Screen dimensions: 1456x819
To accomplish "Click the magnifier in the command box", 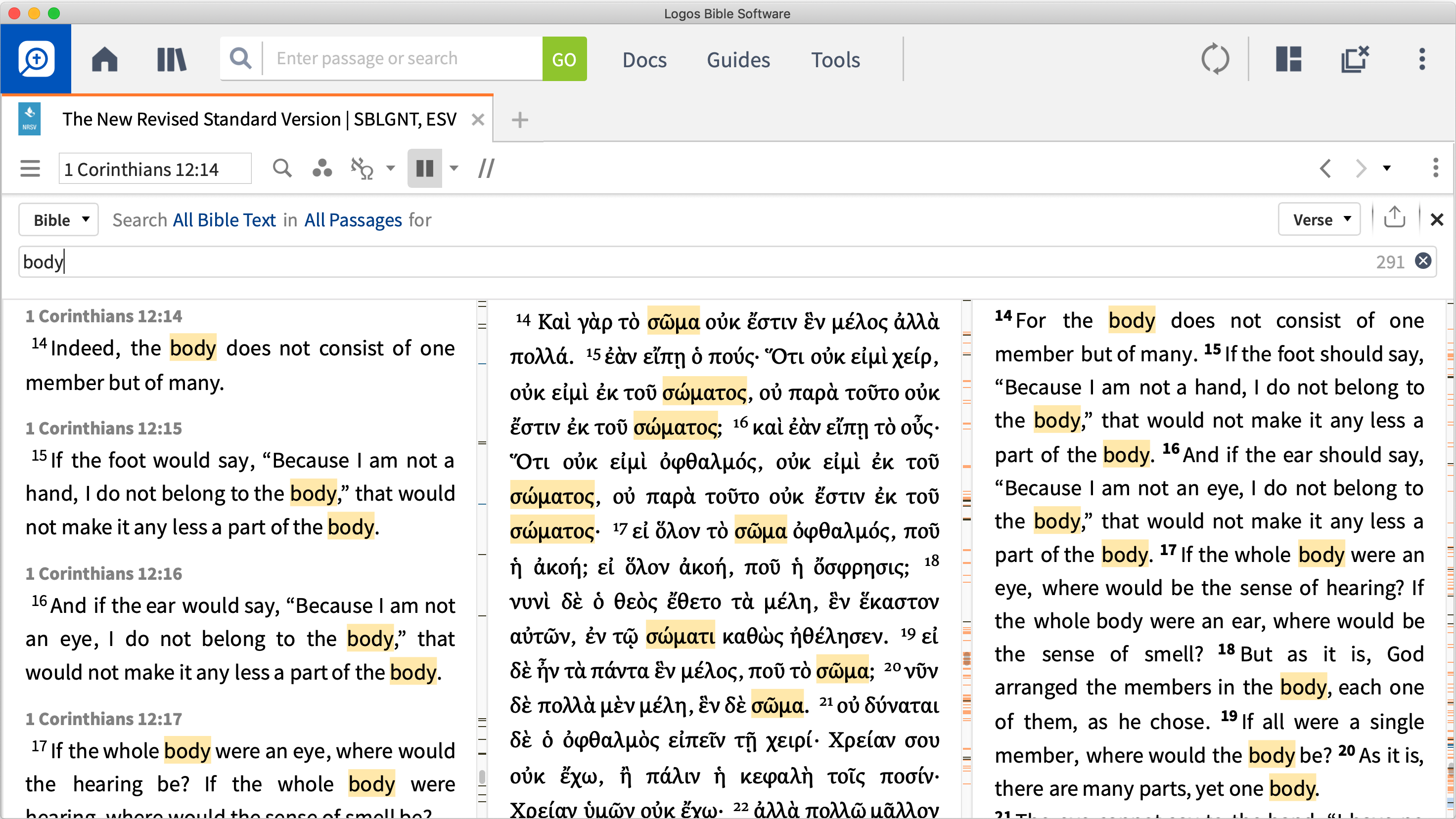I will [241, 58].
